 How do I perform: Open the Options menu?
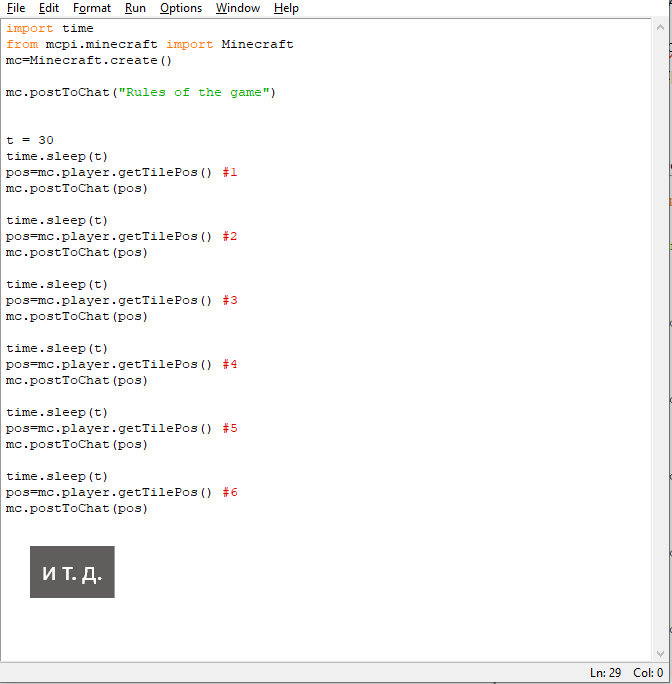[x=181, y=8]
